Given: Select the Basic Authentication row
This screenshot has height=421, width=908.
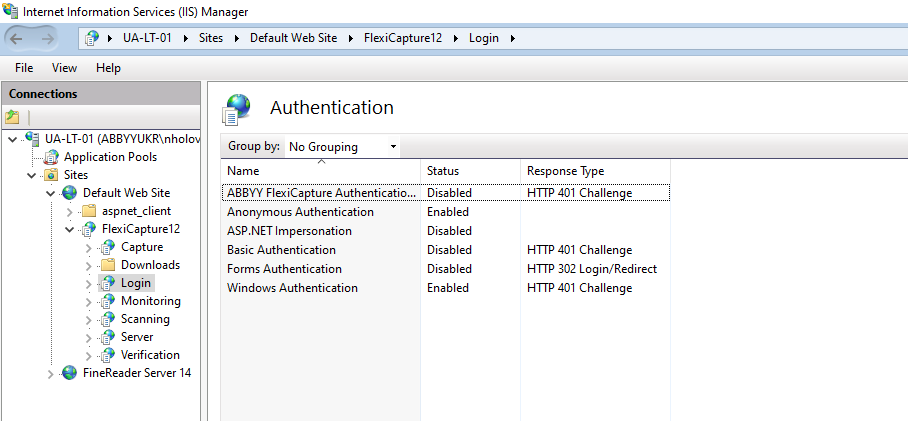Looking at the screenshot, I should click(446, 250).
